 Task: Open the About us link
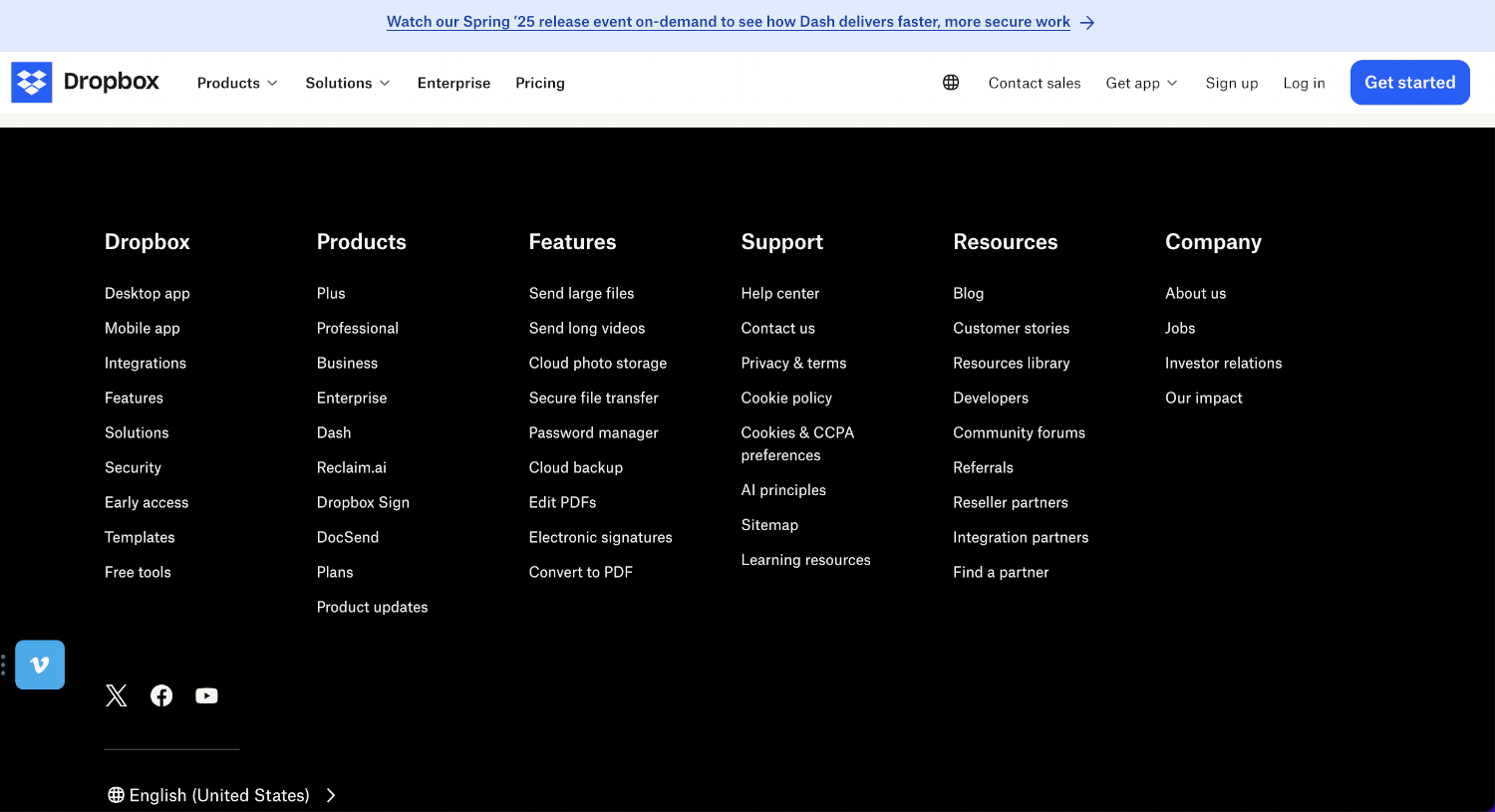1195,293
